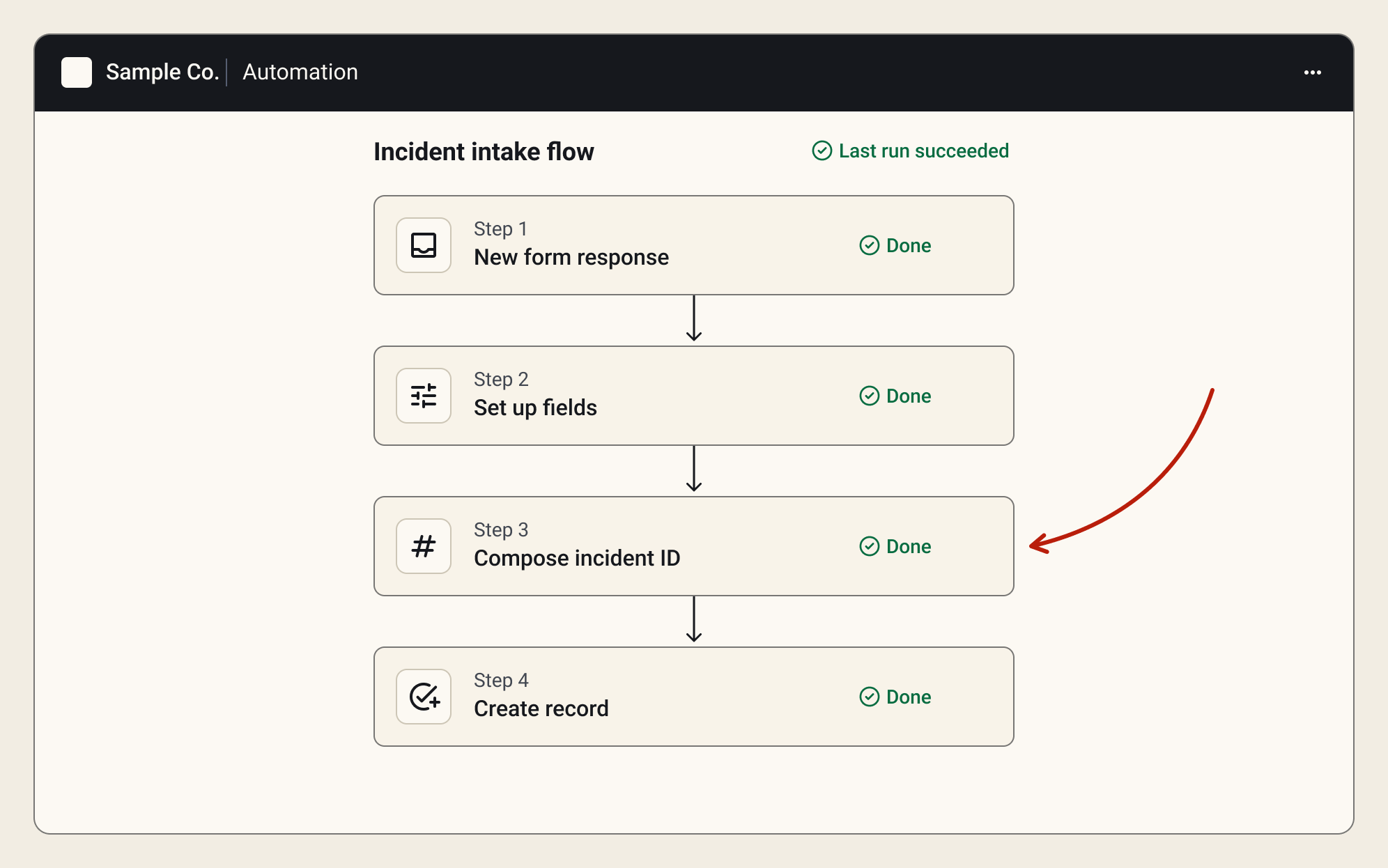Click the Done text on Create record
Screen dimensions: 1388x868
click(x=909, y=697)
